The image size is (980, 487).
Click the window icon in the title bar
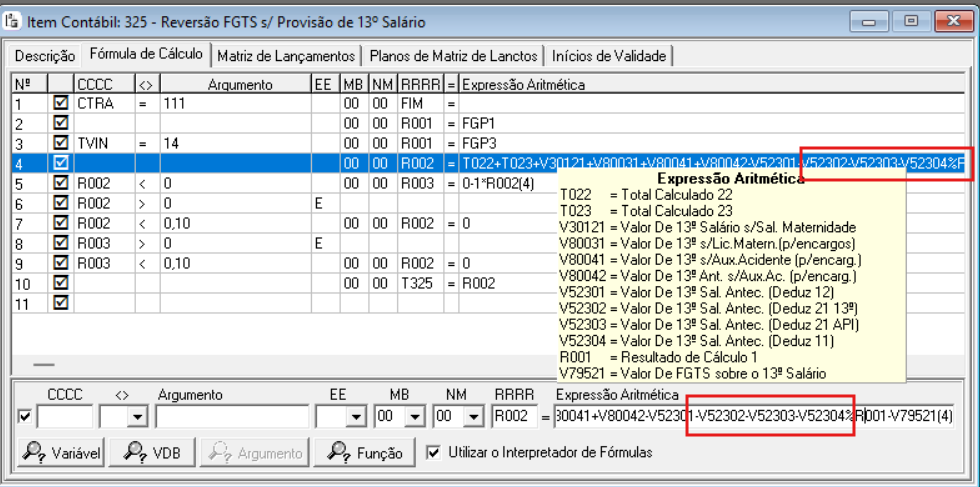tap(13, 20)
